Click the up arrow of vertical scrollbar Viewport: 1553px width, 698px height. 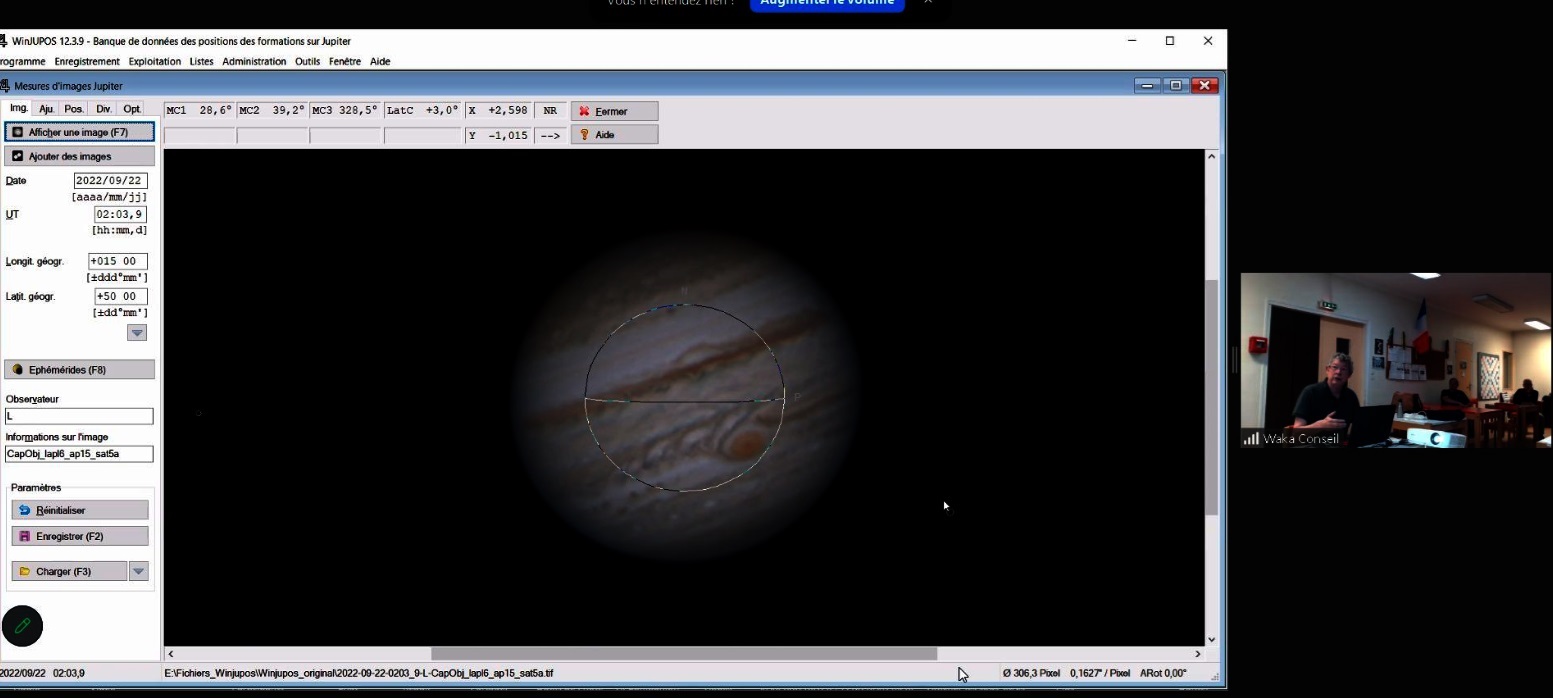click(1212, 157)
